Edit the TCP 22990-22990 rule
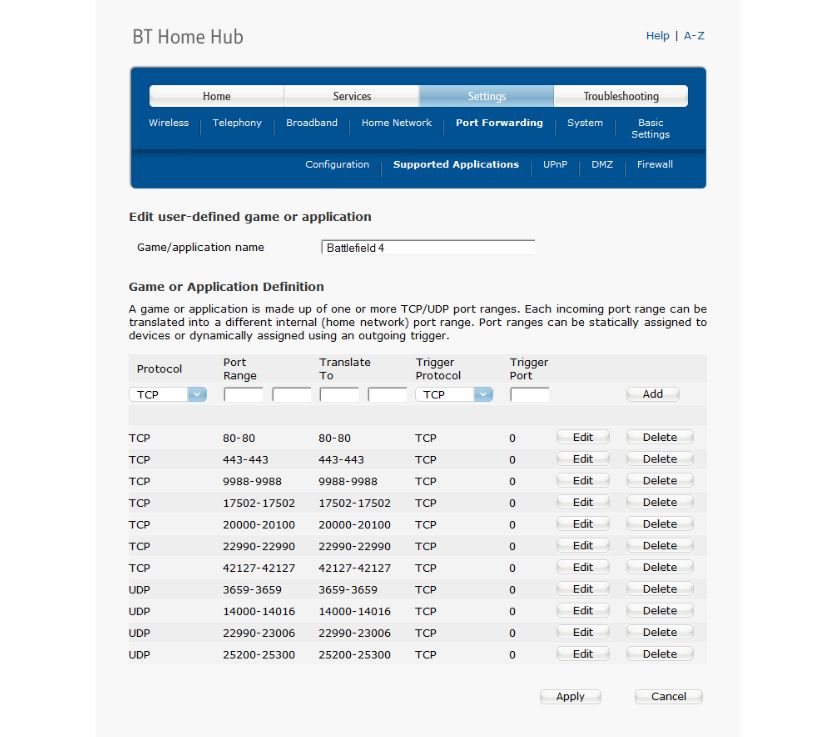834x737 pixels. pos(583,546)
